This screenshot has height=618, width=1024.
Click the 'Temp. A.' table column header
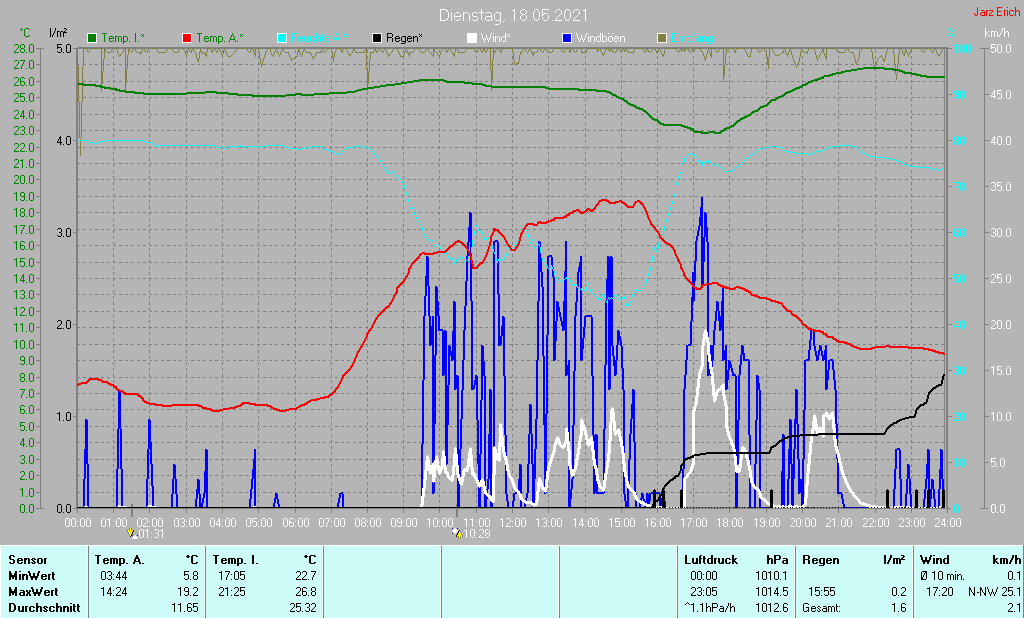119,560
